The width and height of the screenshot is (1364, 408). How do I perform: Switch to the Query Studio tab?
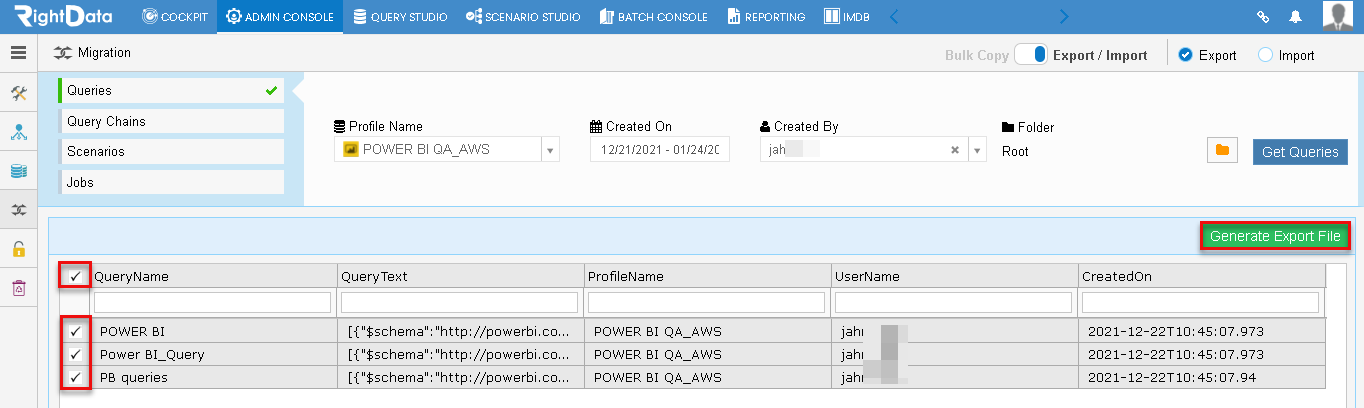pos(400,17)
